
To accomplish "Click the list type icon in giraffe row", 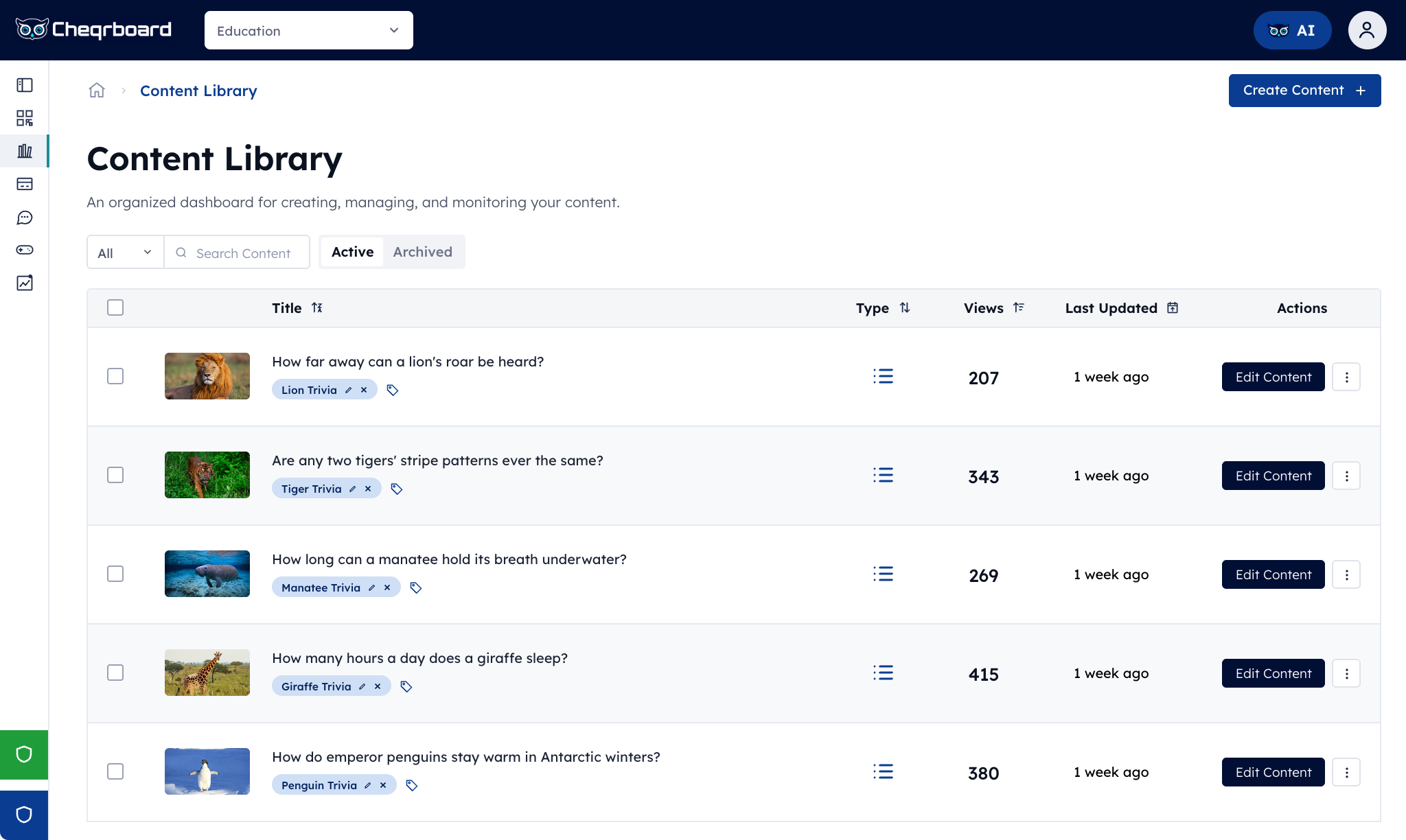I will coord(883,673).
